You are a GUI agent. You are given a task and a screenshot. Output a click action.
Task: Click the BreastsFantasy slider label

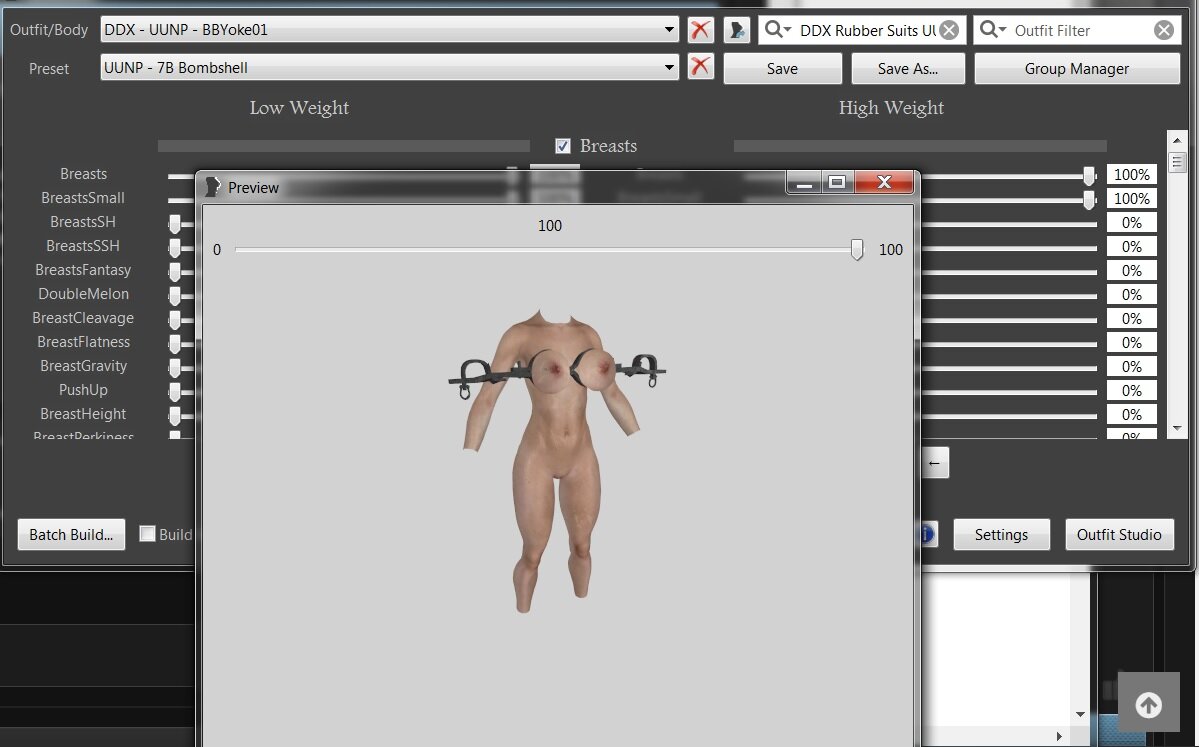(x=83, y=270)
